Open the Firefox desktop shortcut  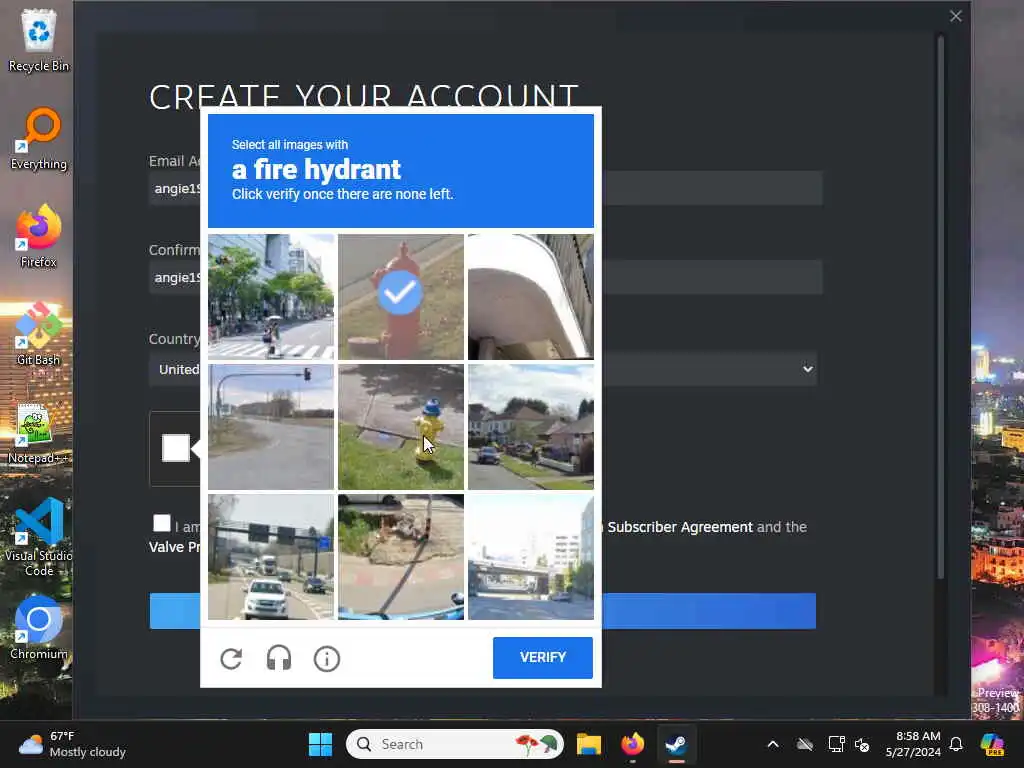coord(39,236)
